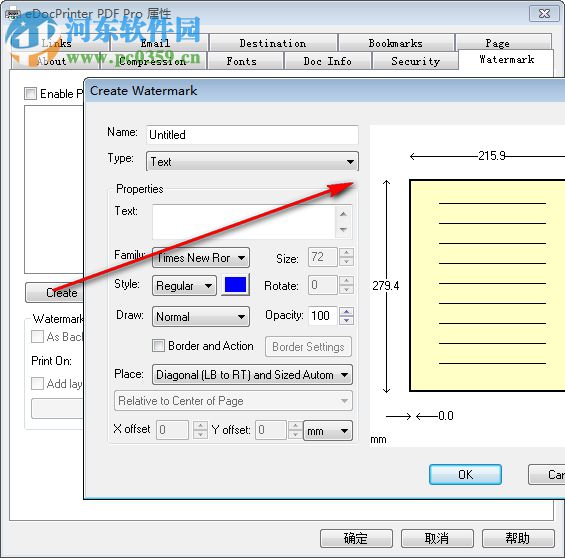Image resolution: width=565 pixels, height=558 pixels.
Task: Click the Name input field with Untitled
Action: 252,135
